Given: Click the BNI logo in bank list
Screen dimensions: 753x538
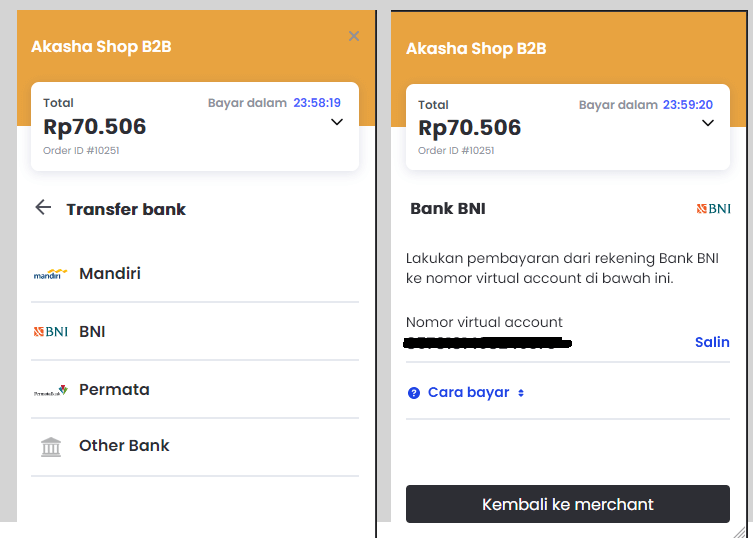Looking at the screenshot, I should [50, 332].
